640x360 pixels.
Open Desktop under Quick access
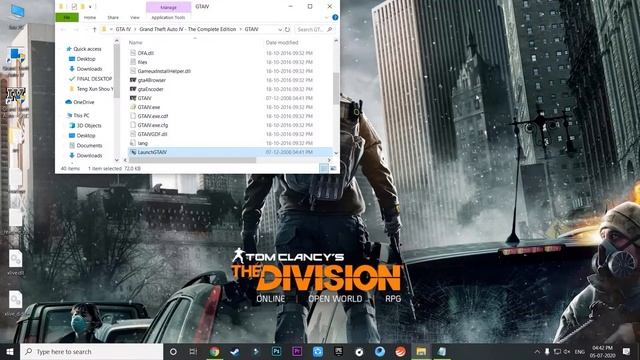pos(86,59)
